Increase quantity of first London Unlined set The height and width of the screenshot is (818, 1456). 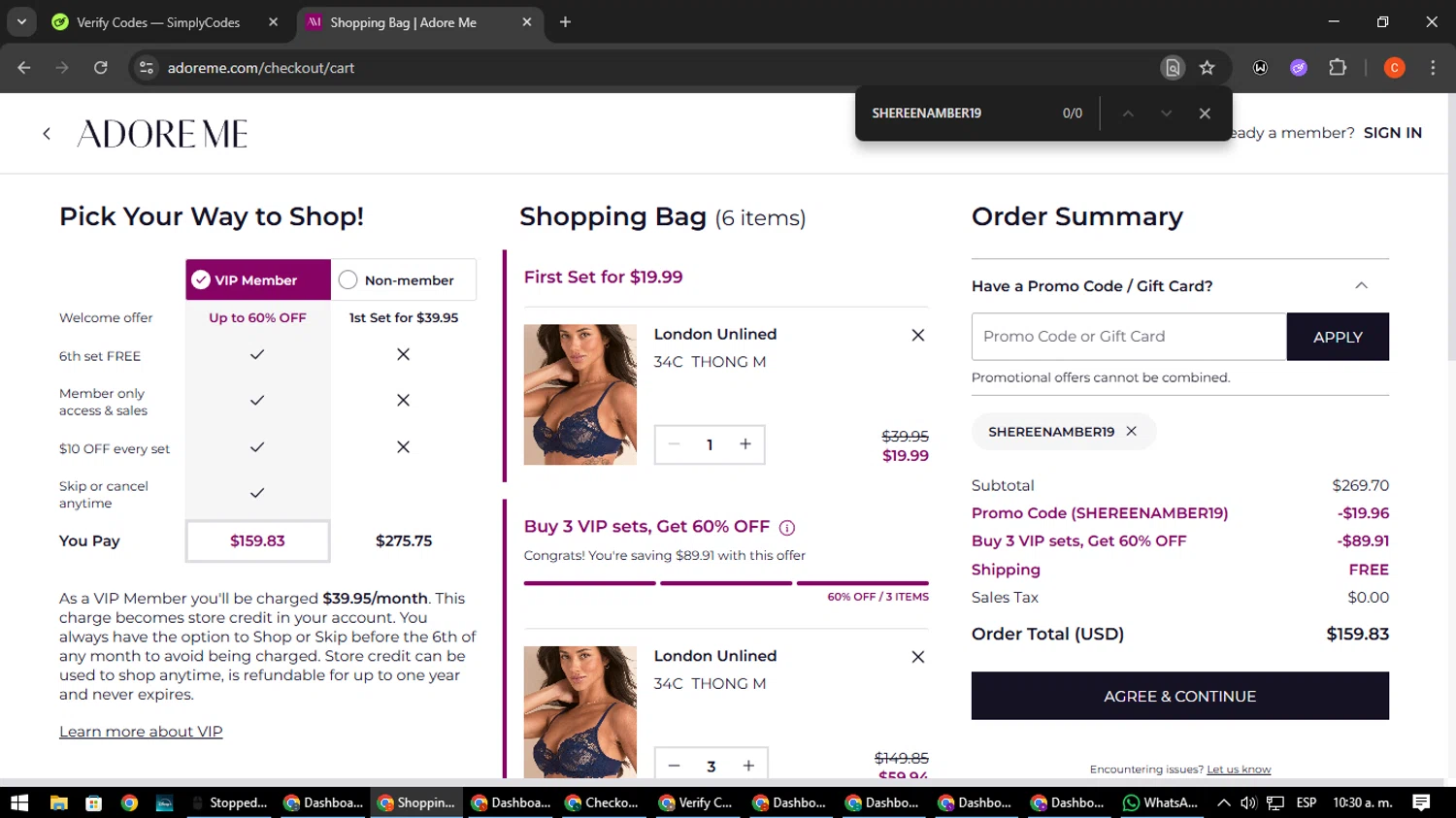pos(745,444)
